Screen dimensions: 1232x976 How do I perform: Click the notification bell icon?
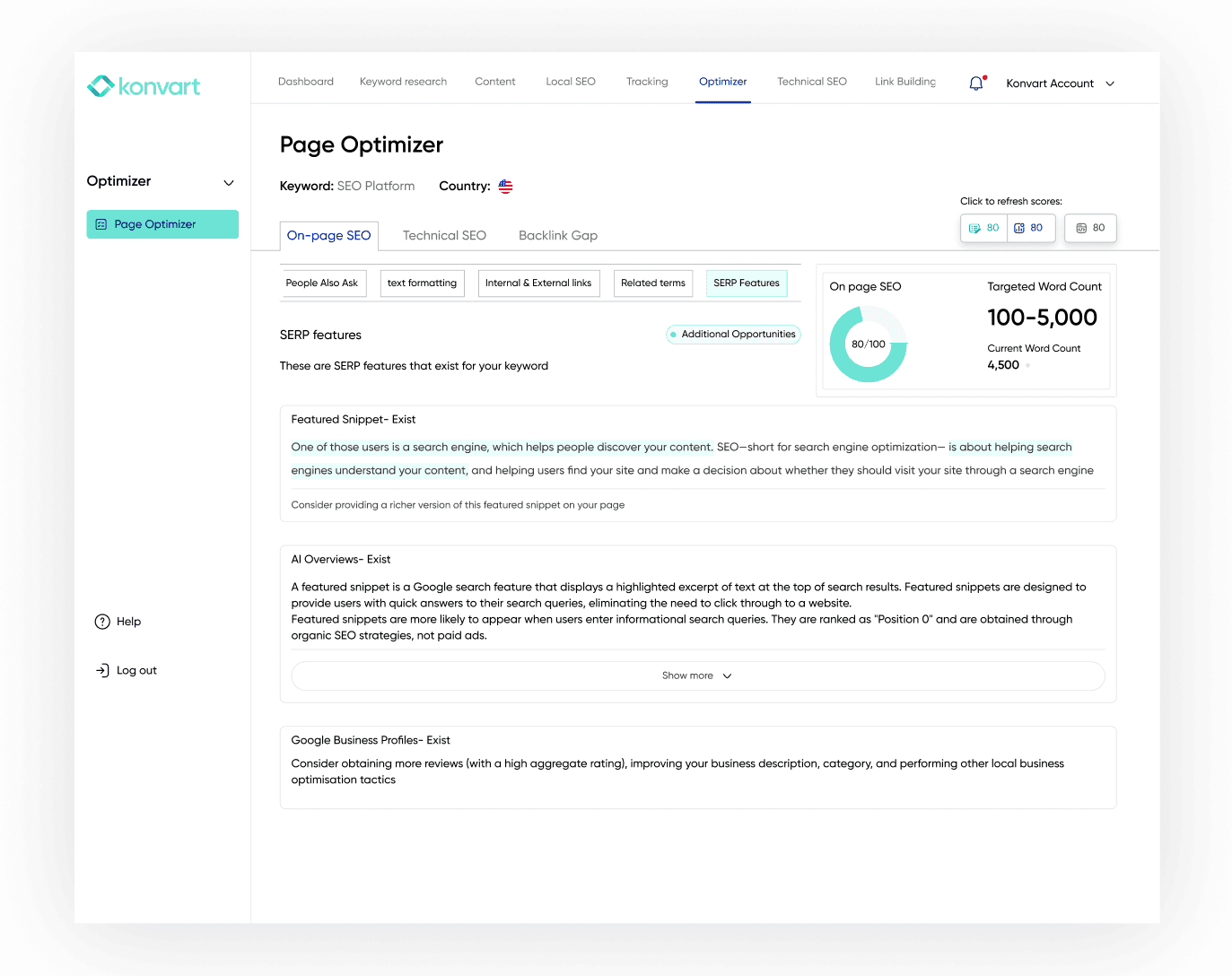pyautogui.click(x=976, y=83)
